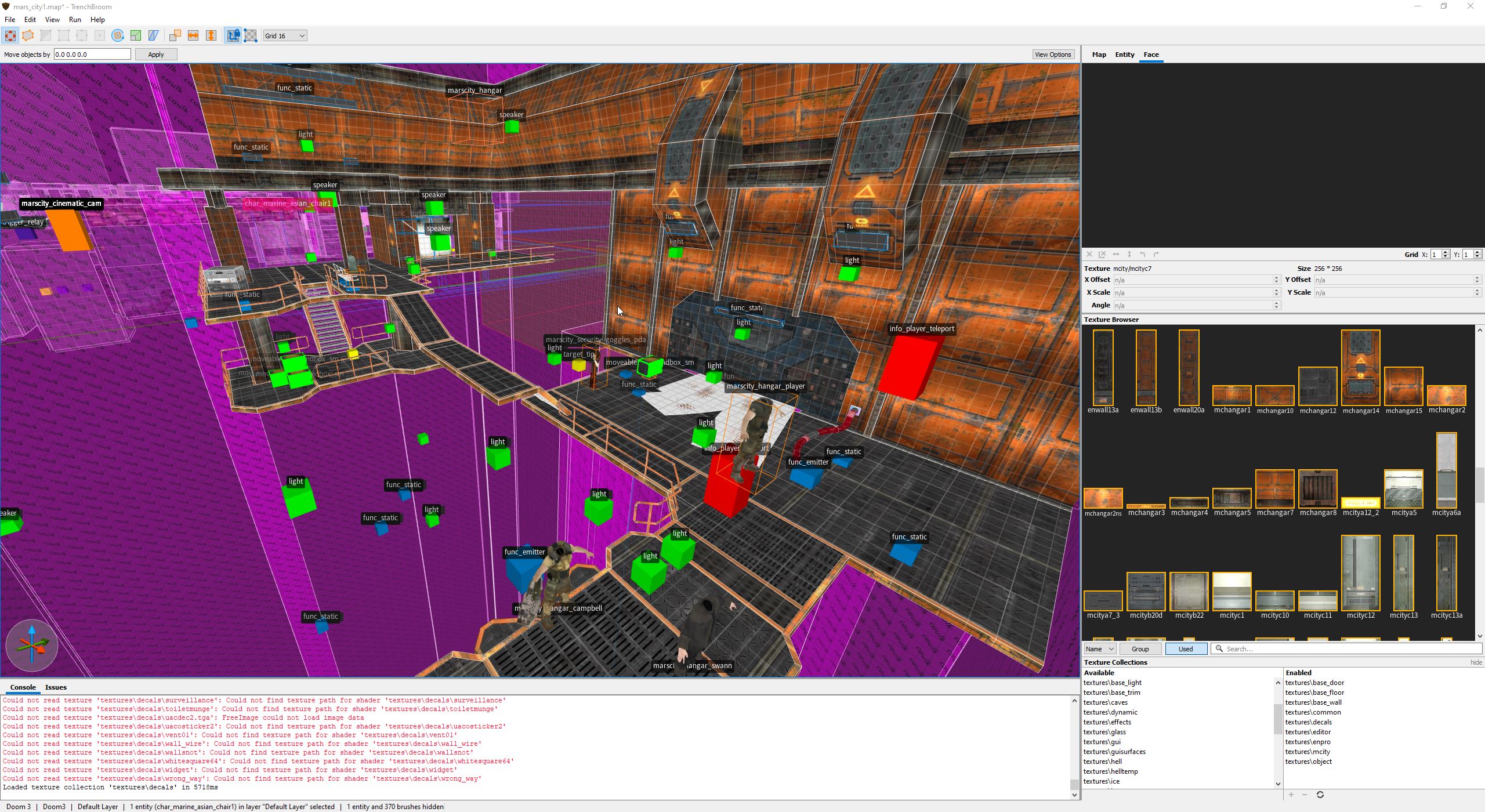Toggle UV lock button
This screenshot has width=1485, height=812.
(x=251, y=36)
